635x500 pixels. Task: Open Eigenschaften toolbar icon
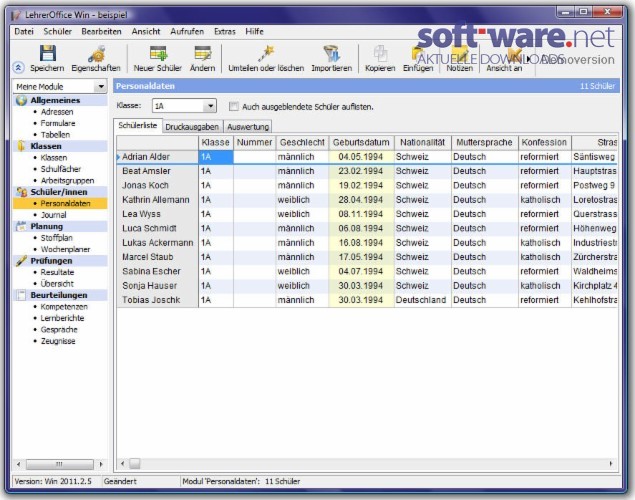coord(96,54)
